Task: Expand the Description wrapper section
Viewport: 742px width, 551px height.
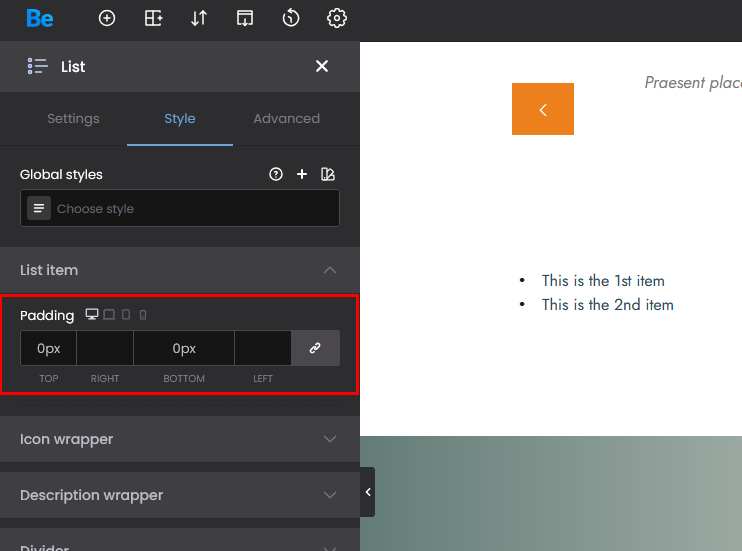Action: pos(180,495)
